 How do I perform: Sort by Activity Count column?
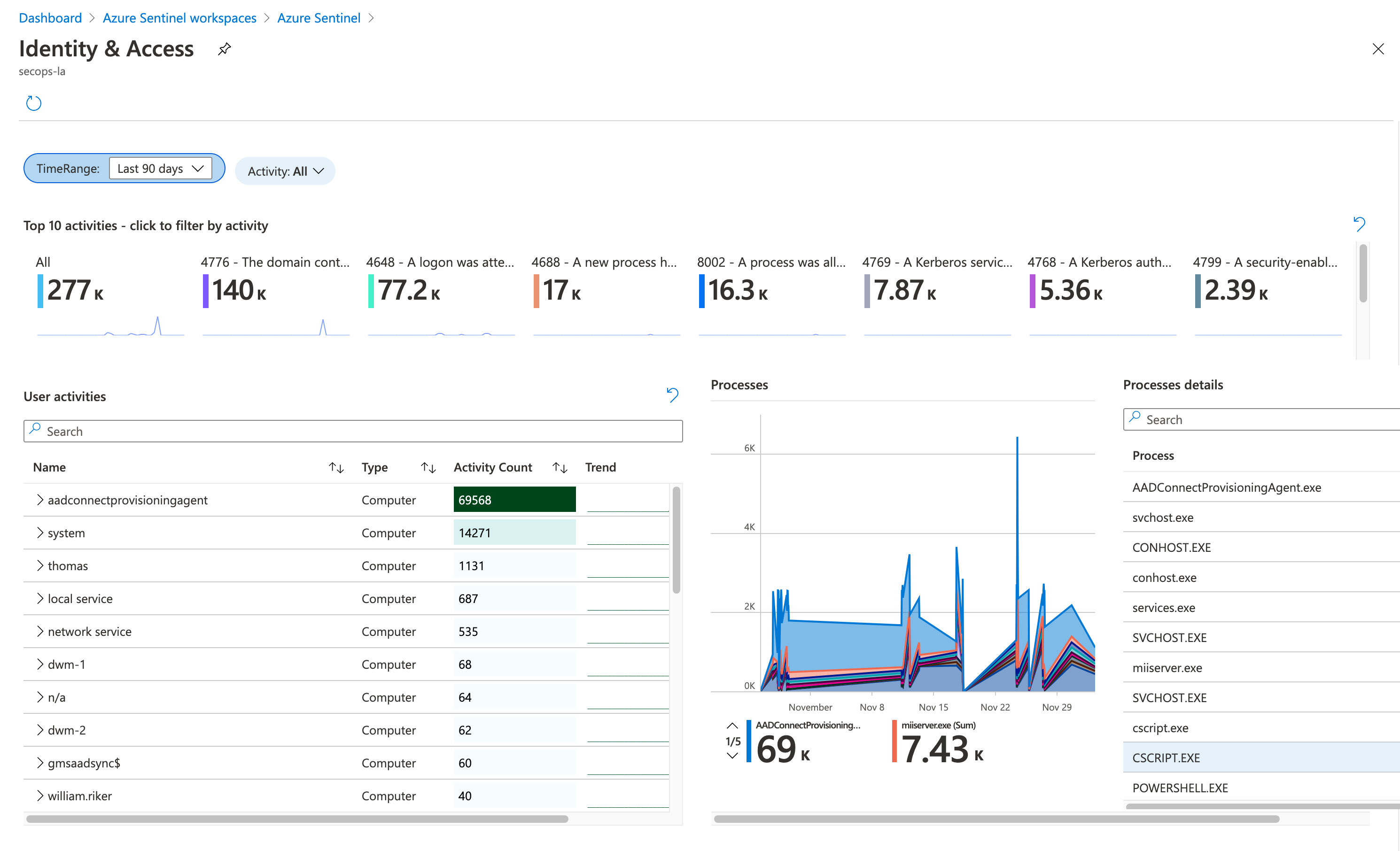559,467
